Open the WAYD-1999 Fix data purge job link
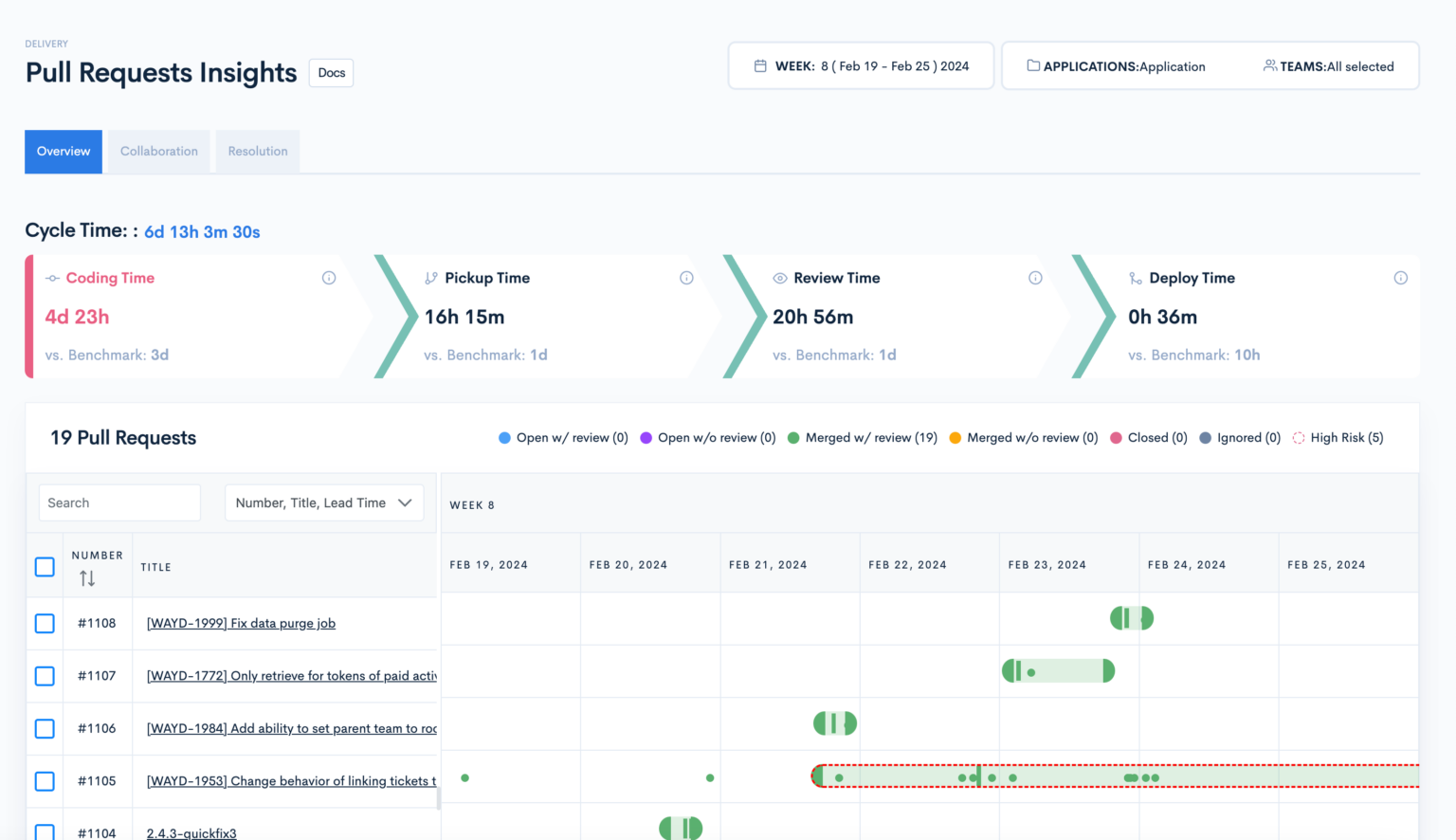The height and width of the screenshot is (840, 1456). [240, 623]
